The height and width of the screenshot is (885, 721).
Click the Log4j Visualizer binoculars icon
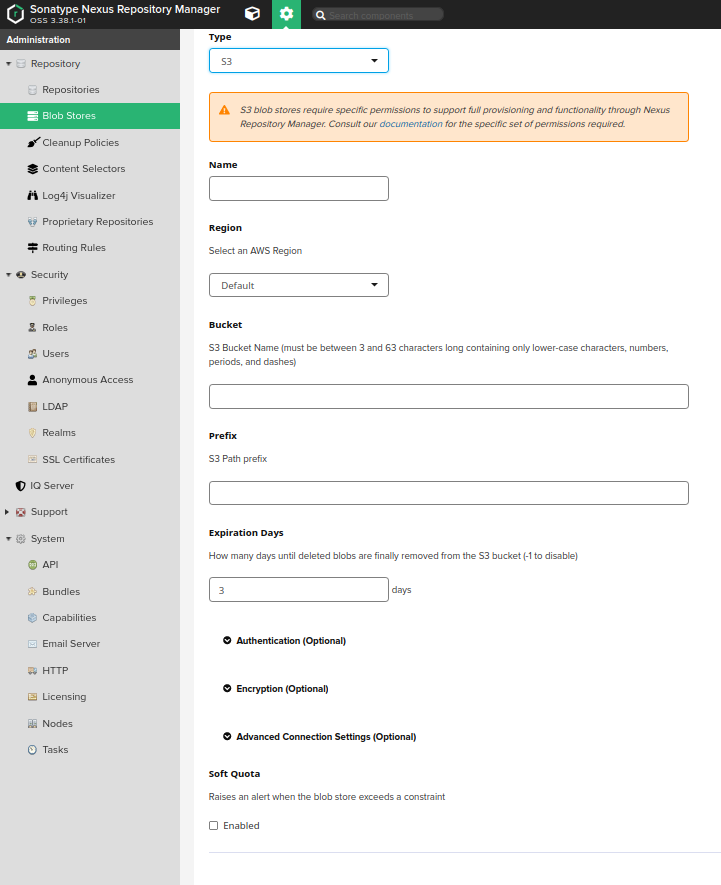(33, 195)
